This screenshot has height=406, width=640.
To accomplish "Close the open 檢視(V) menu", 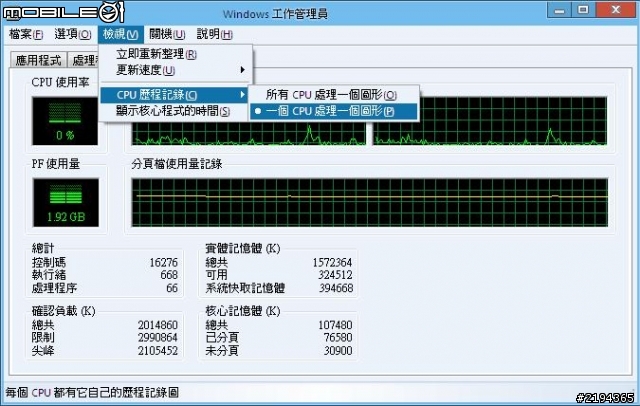I will click(x=120, y=34).
